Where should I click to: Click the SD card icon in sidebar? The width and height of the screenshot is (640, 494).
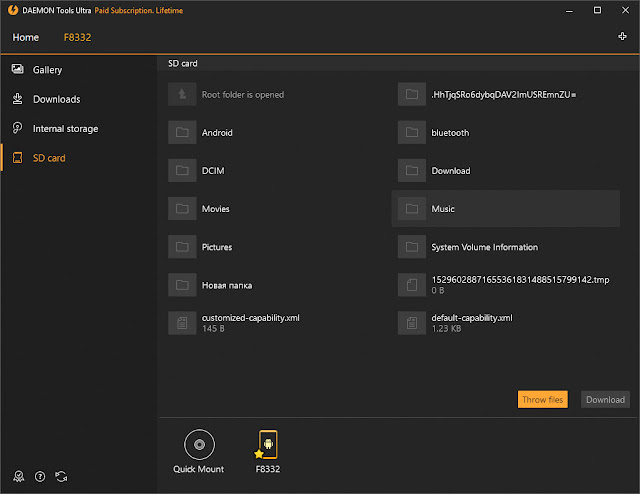pos(18,158)
